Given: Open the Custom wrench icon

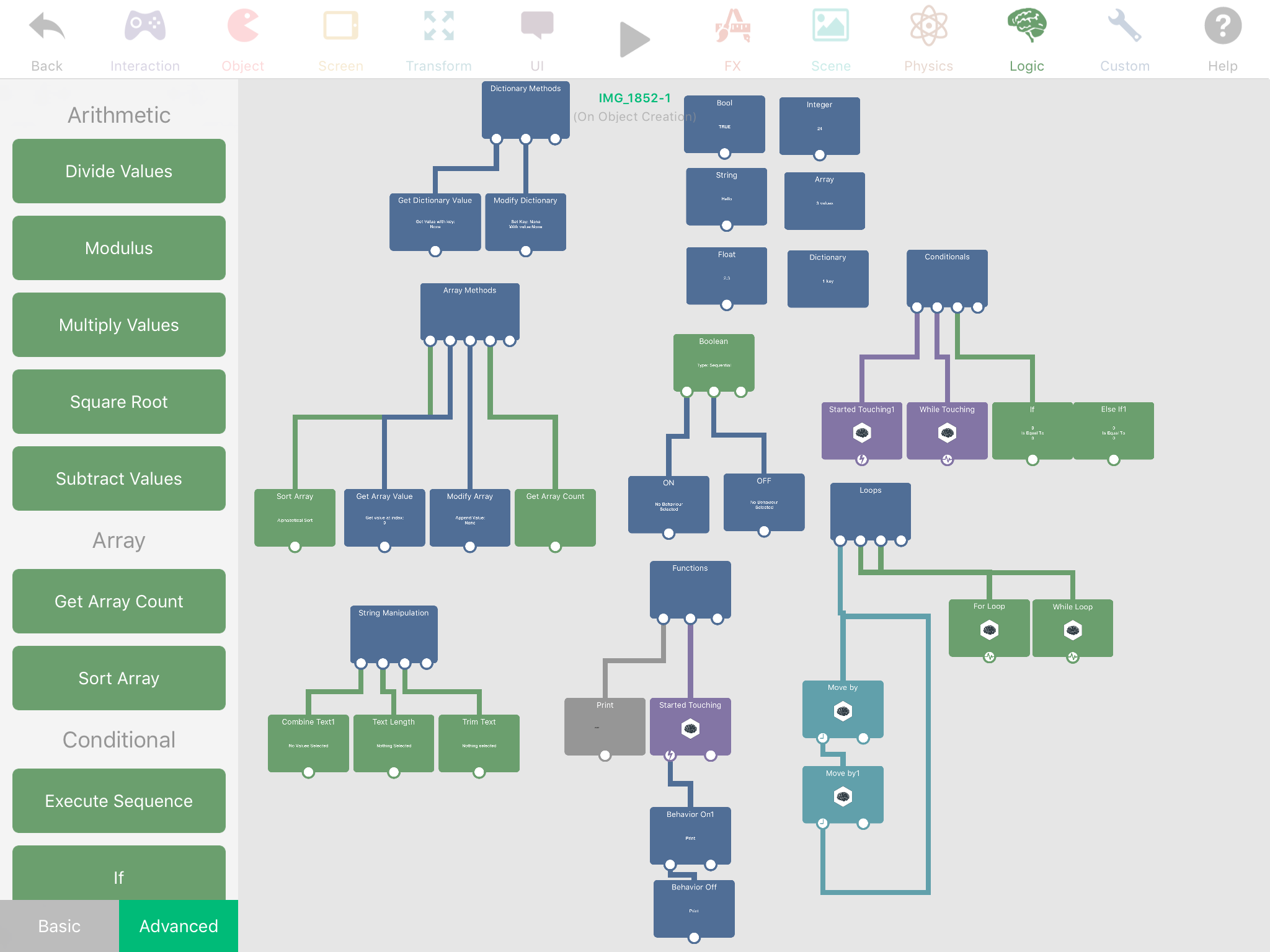Looking at the screenshot, I should pyautogui.click(x=1124, y=27).
